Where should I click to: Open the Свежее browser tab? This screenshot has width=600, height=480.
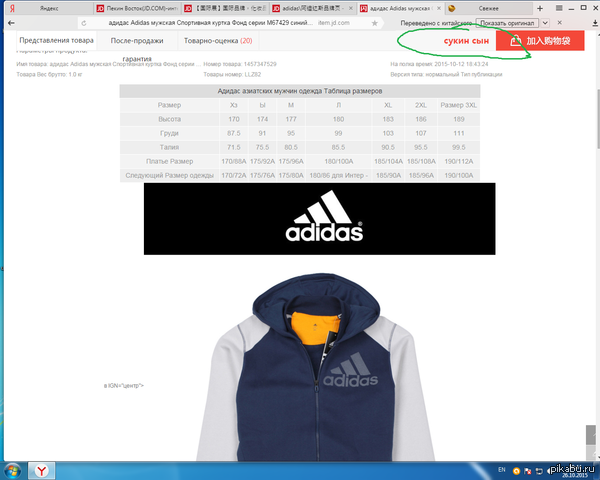[490, 8]
